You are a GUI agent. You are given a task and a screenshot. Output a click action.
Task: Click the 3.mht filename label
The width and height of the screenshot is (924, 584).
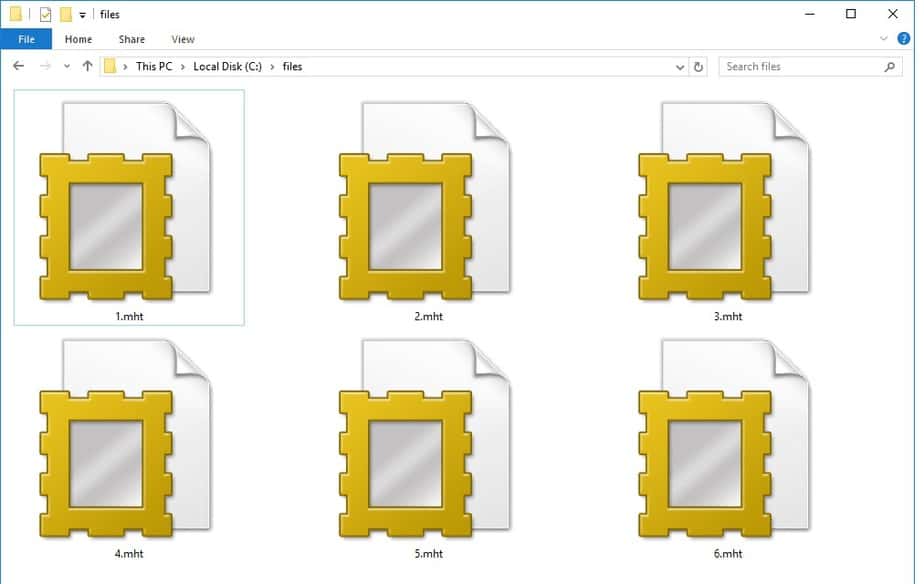728,316
